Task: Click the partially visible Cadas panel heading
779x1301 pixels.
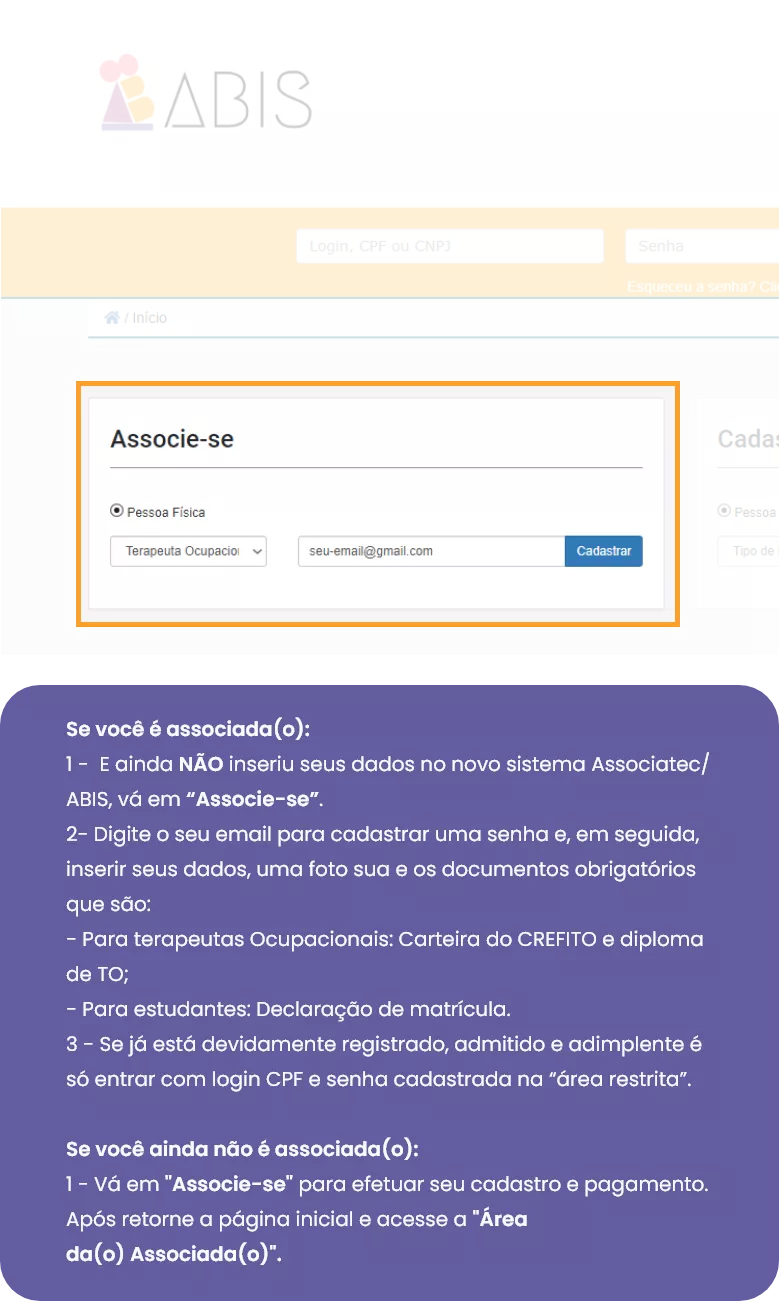Action: click(x=746, y=439)
